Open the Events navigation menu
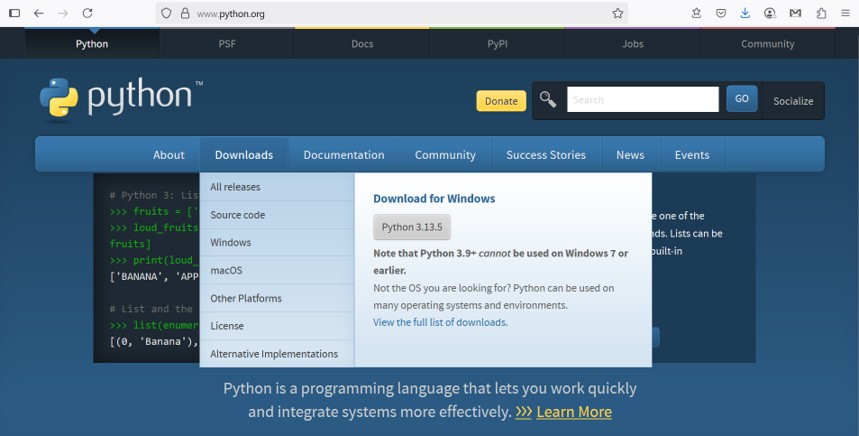Image resolution: width=859 pixels, height=436 pixels. coord(692,155)
